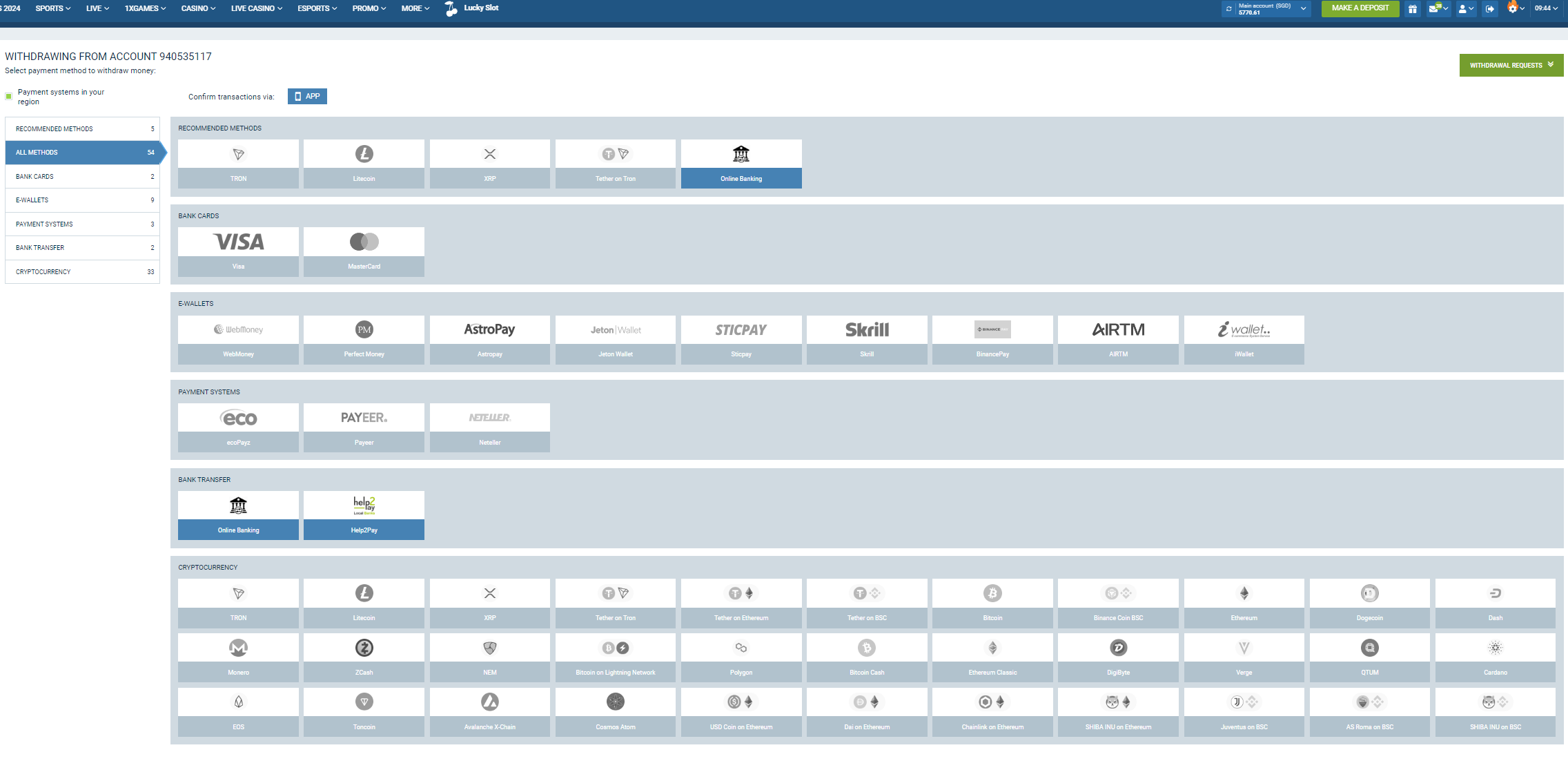Select TRON under Recommended Methods

click(x=238, y=164)
